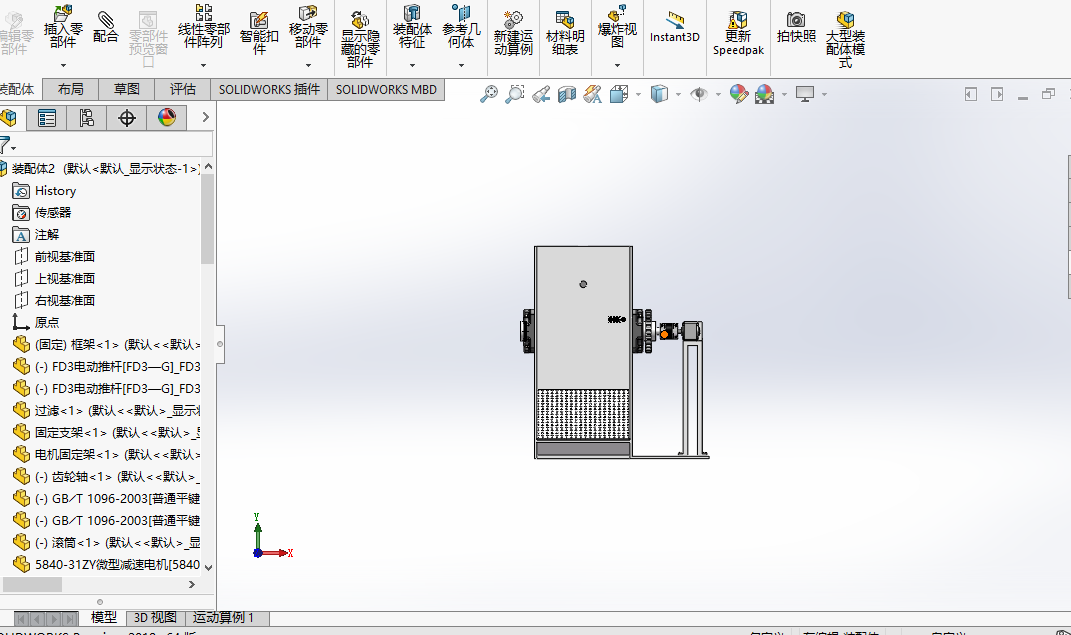Open the ConfigurationManager tab icon
Viewport: 1071px width, 635px height.
[86, 117]
